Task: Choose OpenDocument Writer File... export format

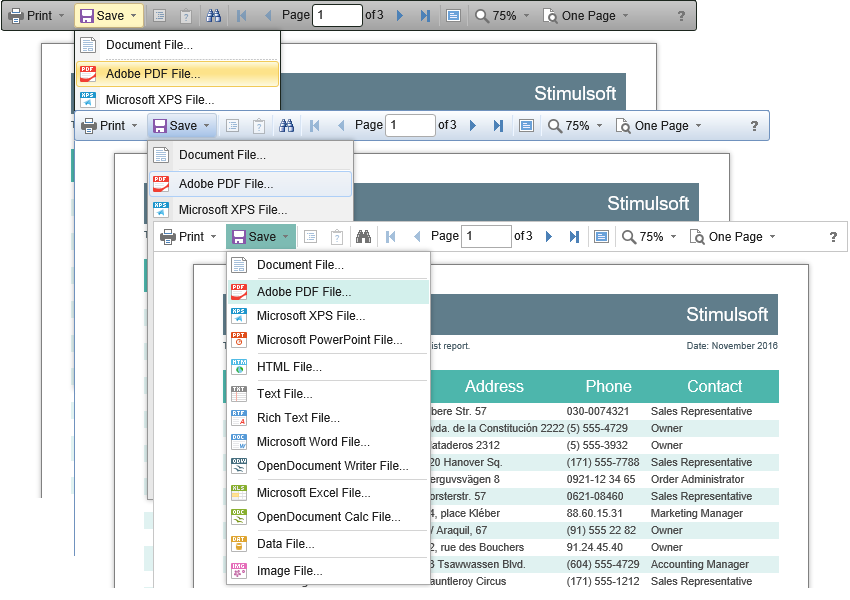Action: [332, 466]
